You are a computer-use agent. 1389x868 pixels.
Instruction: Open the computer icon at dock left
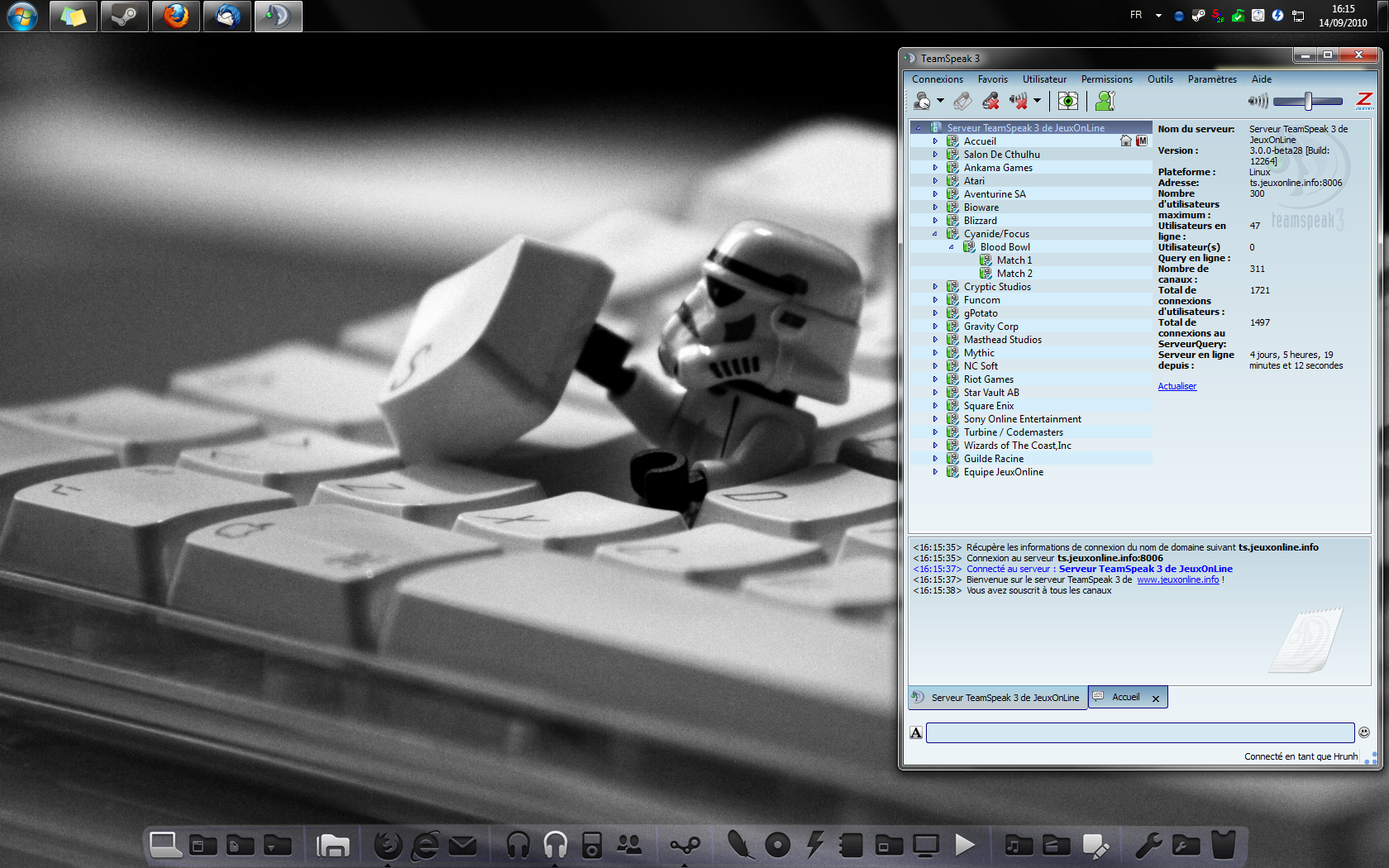tap(165, 844)
